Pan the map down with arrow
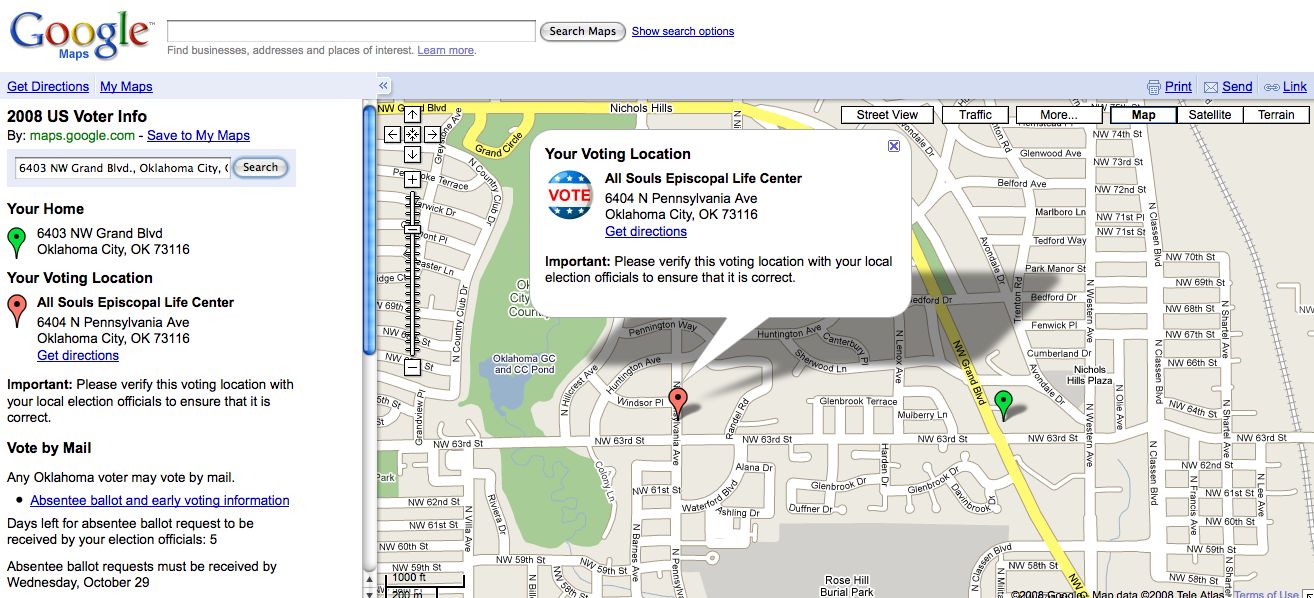The image size is (1314, 598). coord(412,155)
